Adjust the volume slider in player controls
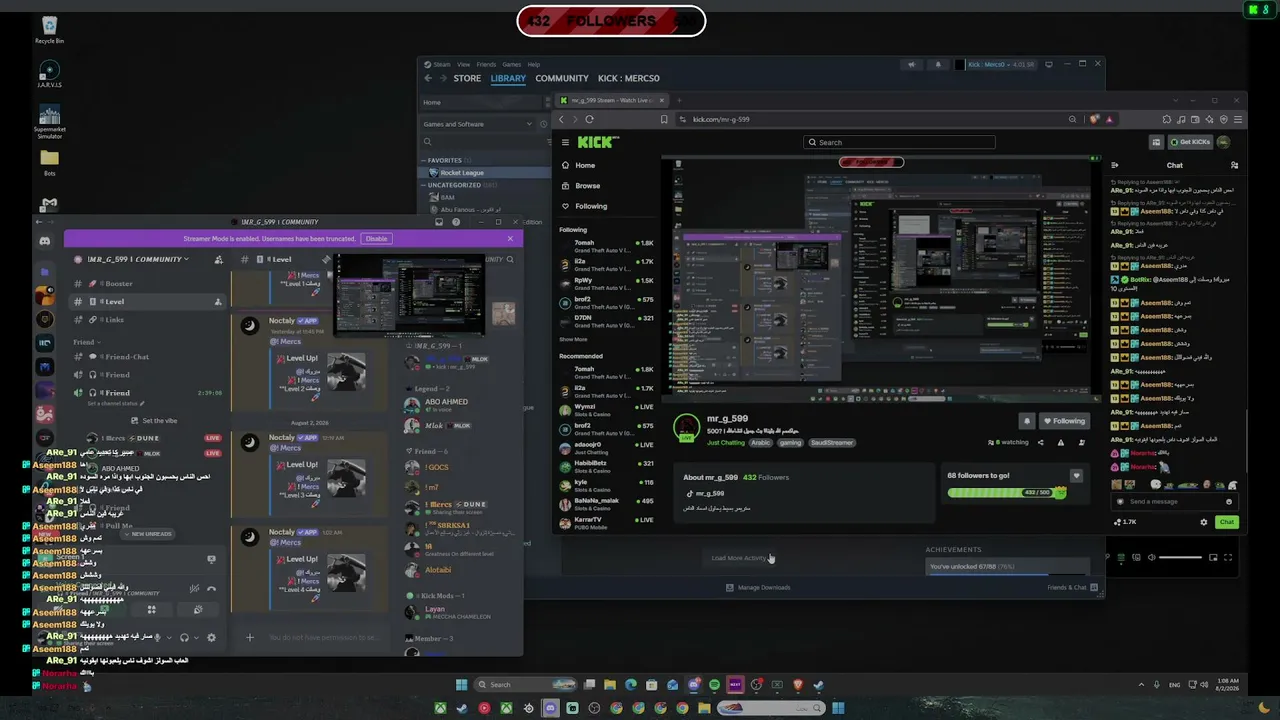 pos(1180,557)
